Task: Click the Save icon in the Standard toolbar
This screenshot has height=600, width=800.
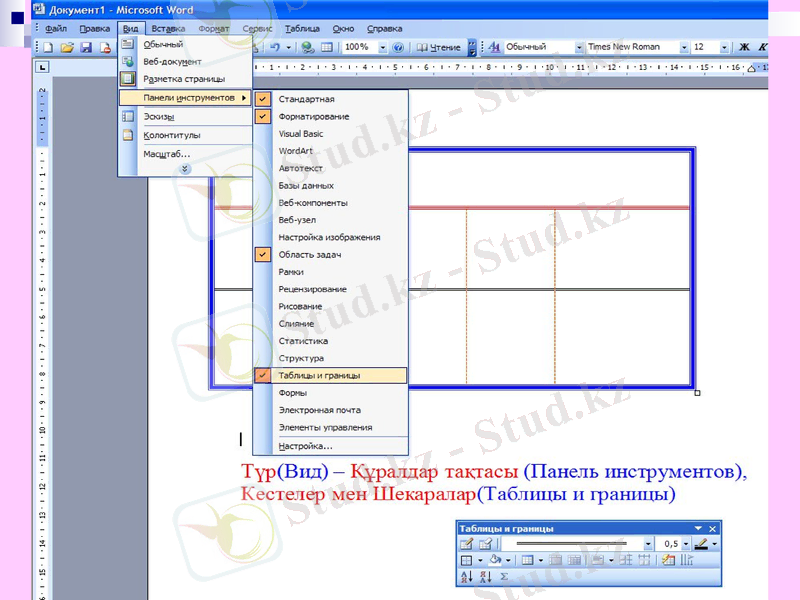Action: [86, 47]
